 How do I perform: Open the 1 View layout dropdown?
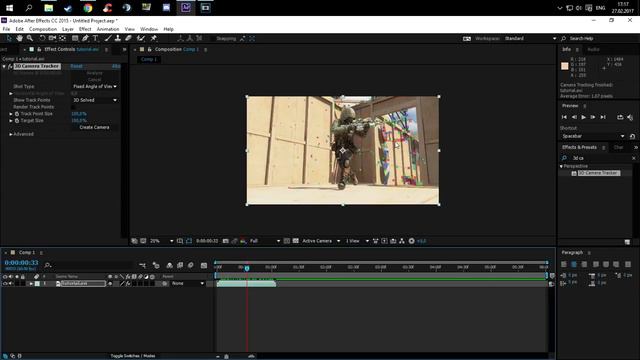357,241
